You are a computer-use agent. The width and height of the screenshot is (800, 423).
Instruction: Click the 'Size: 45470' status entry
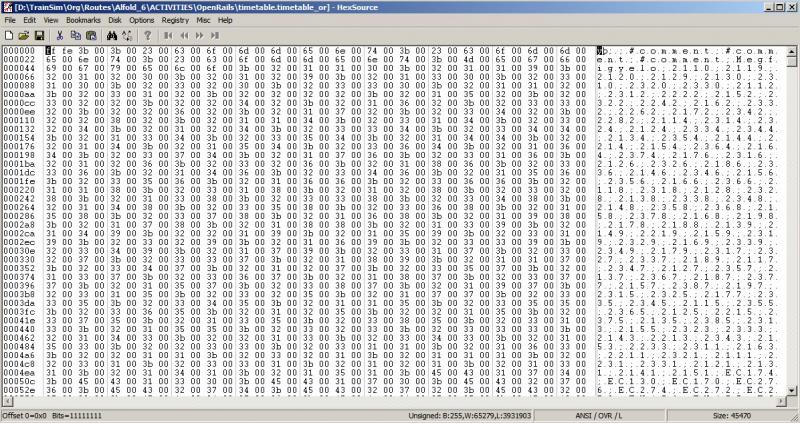click(x=732, y=415)
